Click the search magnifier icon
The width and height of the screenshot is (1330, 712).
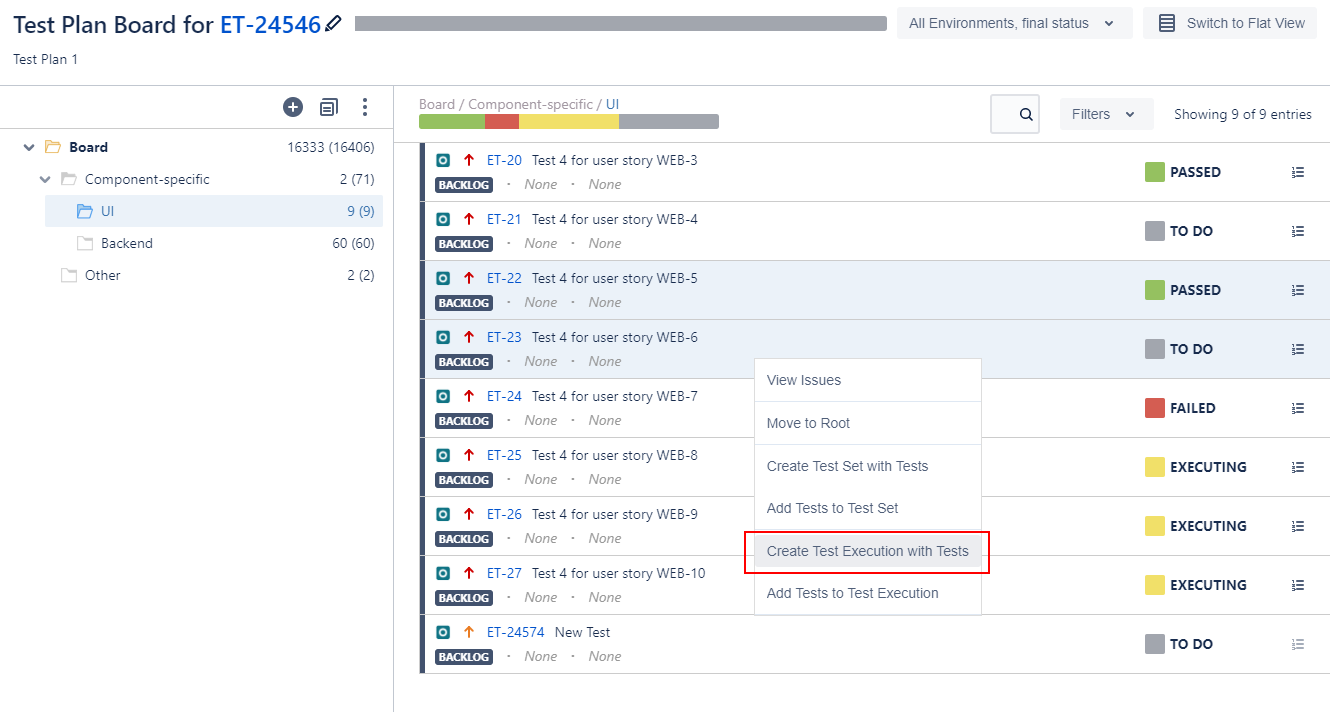tap(1026, 114)
